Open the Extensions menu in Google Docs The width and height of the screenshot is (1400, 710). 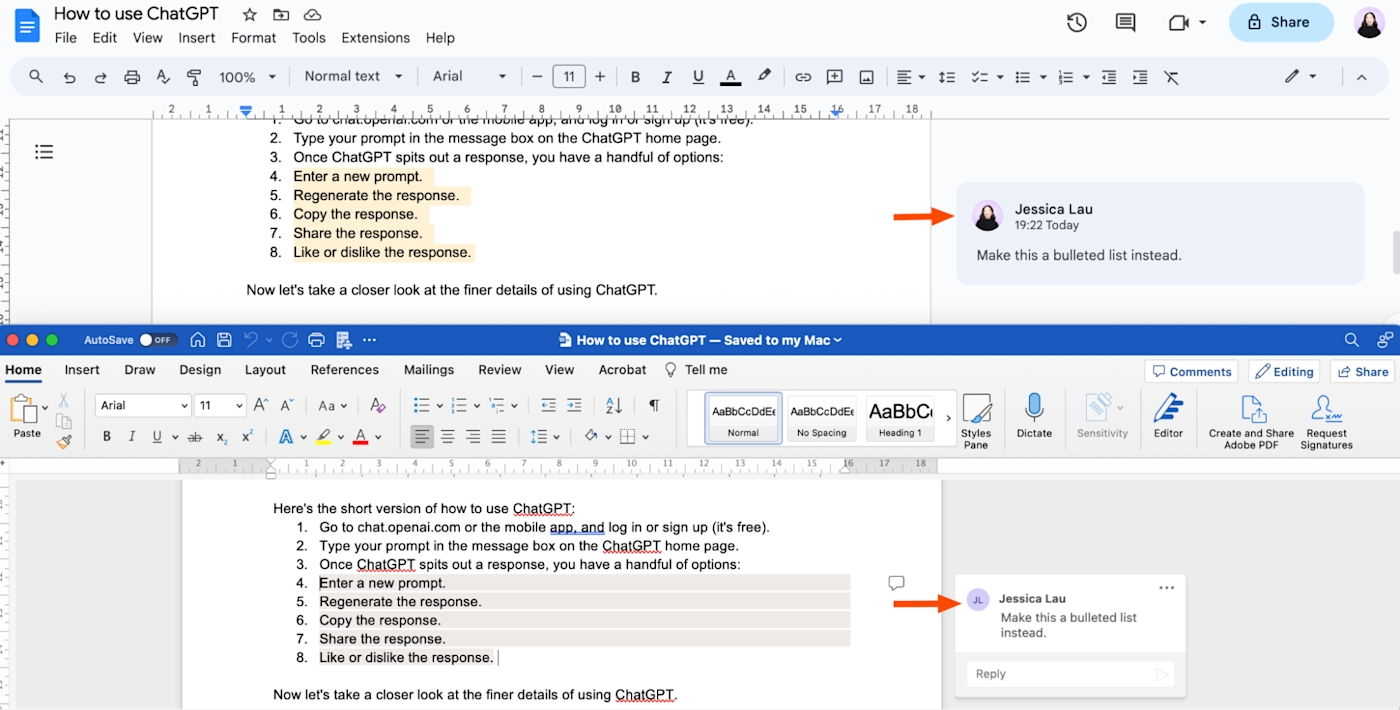tap(375, 38)
